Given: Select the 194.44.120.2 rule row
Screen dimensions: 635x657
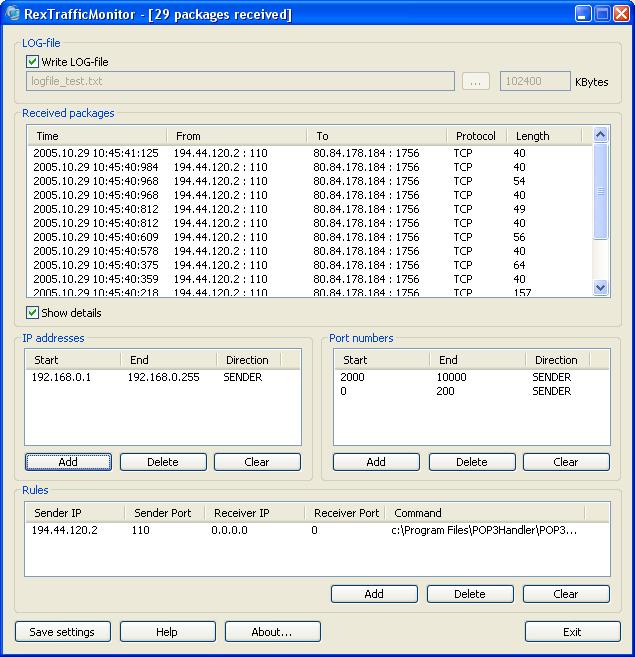Looking at the screenshot, I should tap(317, 530).
